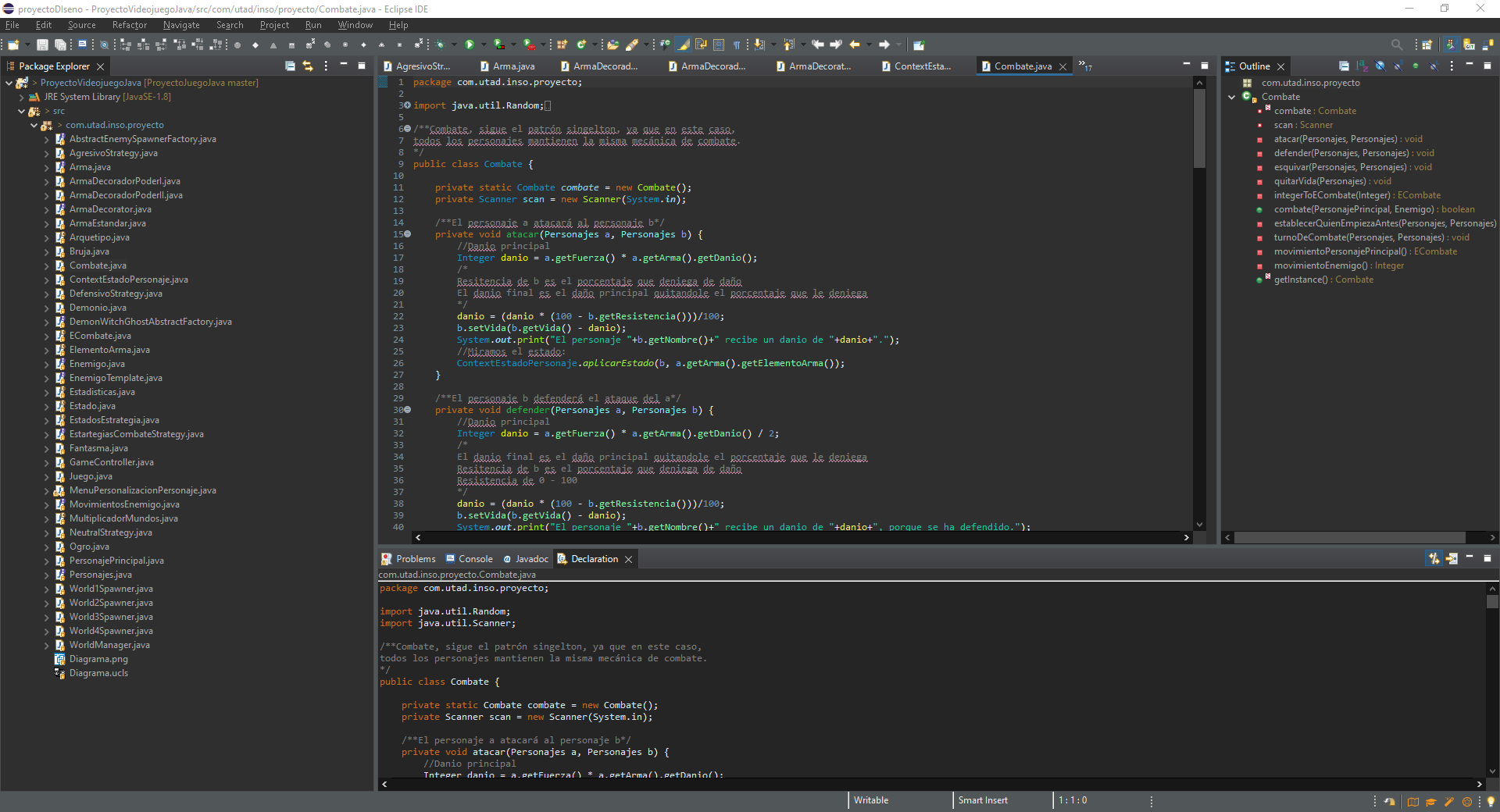The width and height of the screenshot is (1500, 812).
Task: Toggle Hide Fields in Outline view
Action: (x=1380, y=66)
